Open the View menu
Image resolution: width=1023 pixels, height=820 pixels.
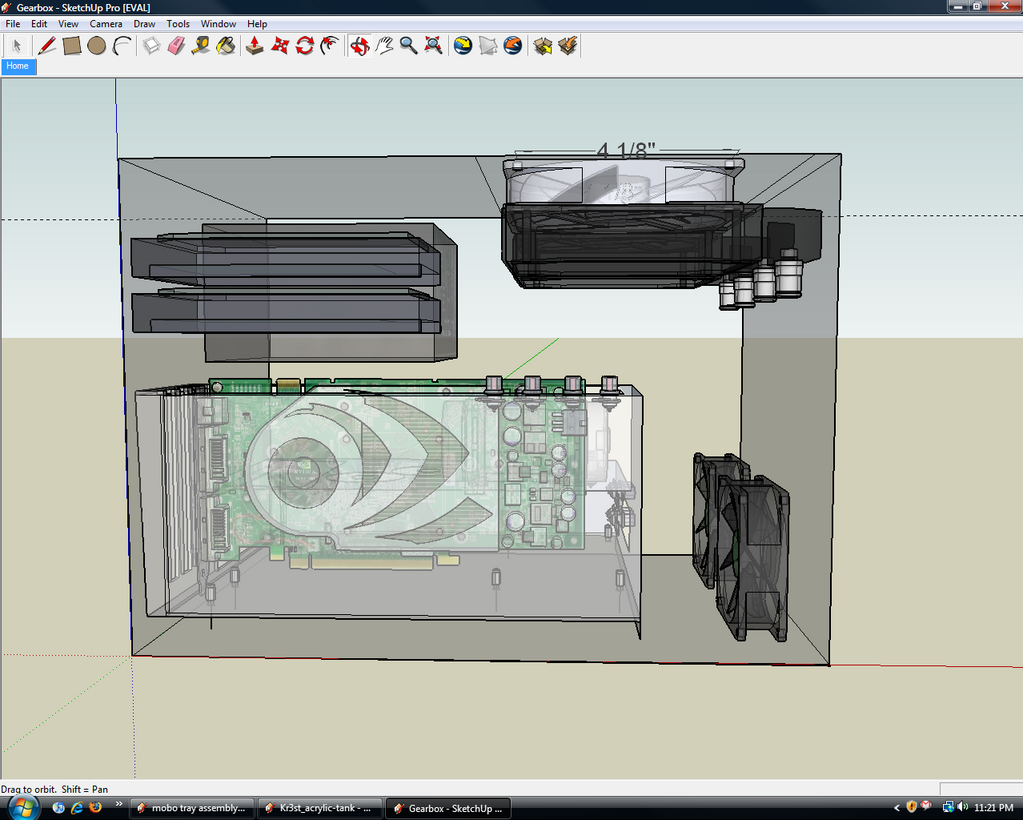coord(69,23)
